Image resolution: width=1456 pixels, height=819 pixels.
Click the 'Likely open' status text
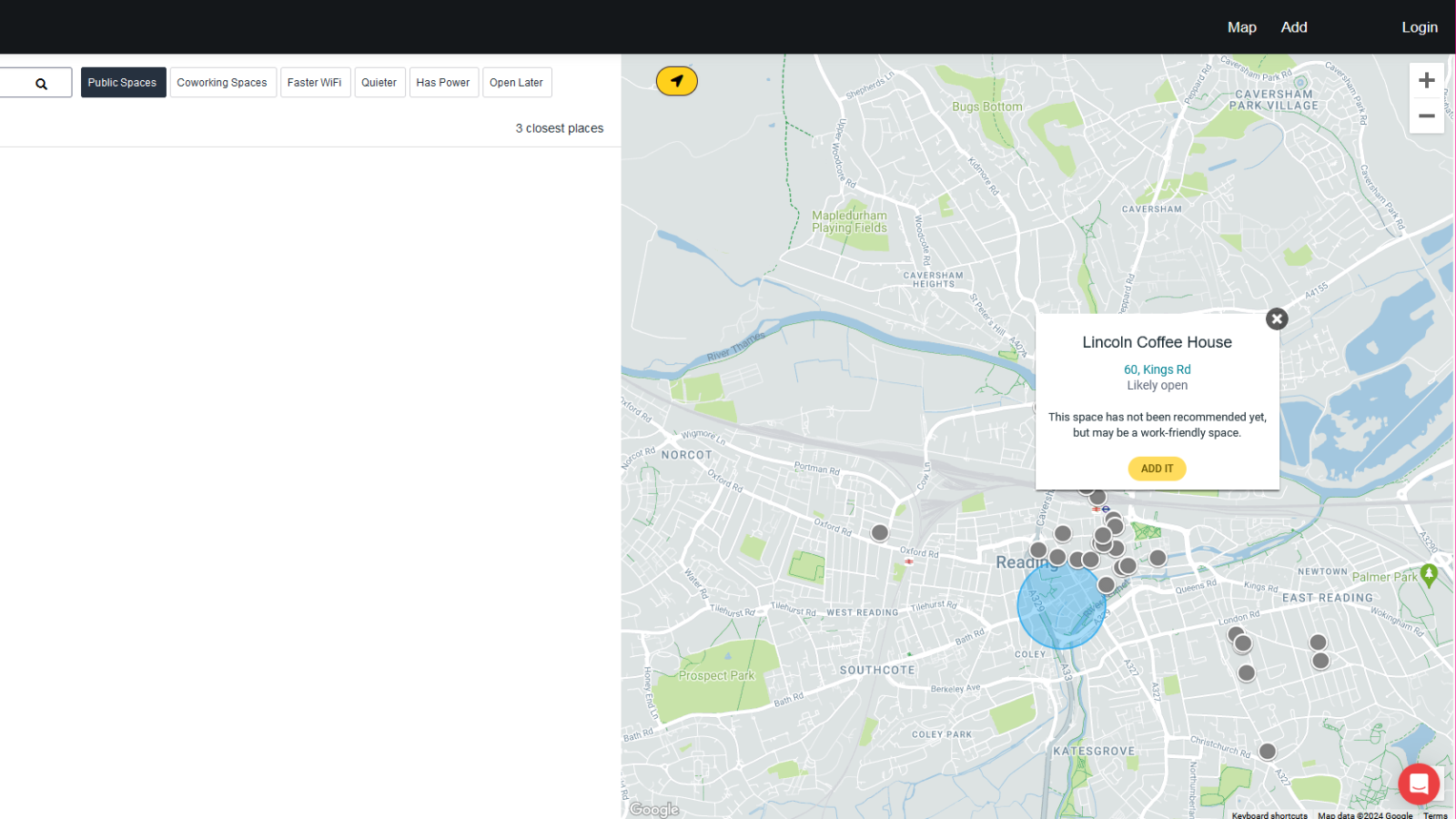tap(1157, 385)
